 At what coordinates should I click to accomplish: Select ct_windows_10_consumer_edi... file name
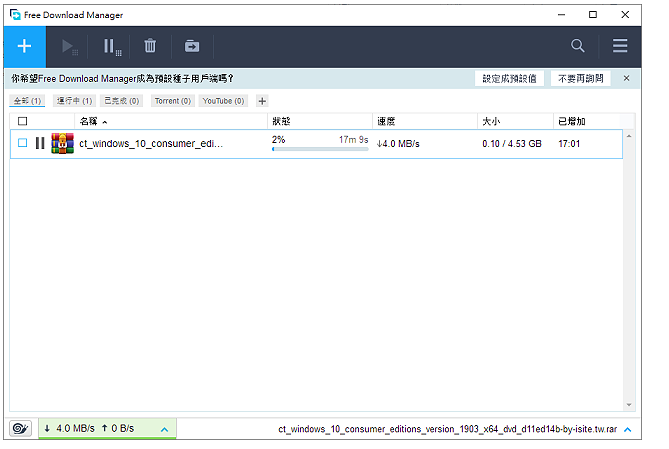click(151, 144)
